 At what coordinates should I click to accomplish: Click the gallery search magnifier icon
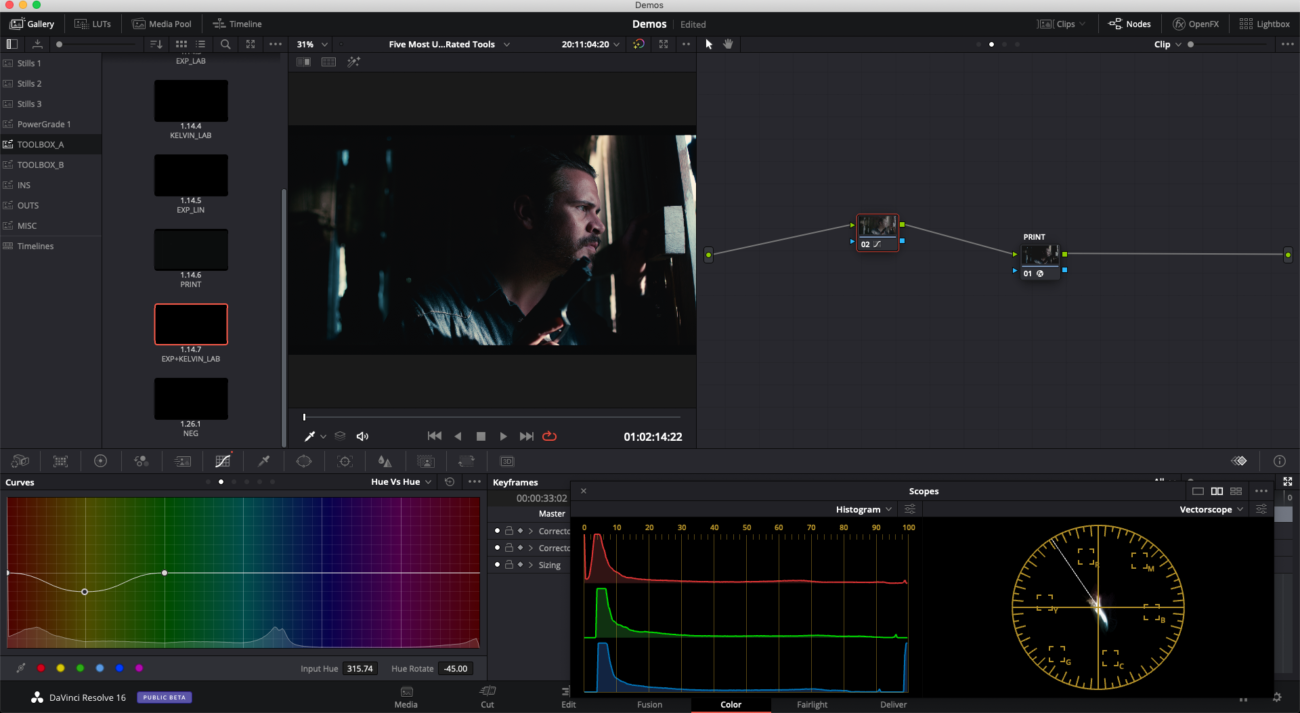226,44
